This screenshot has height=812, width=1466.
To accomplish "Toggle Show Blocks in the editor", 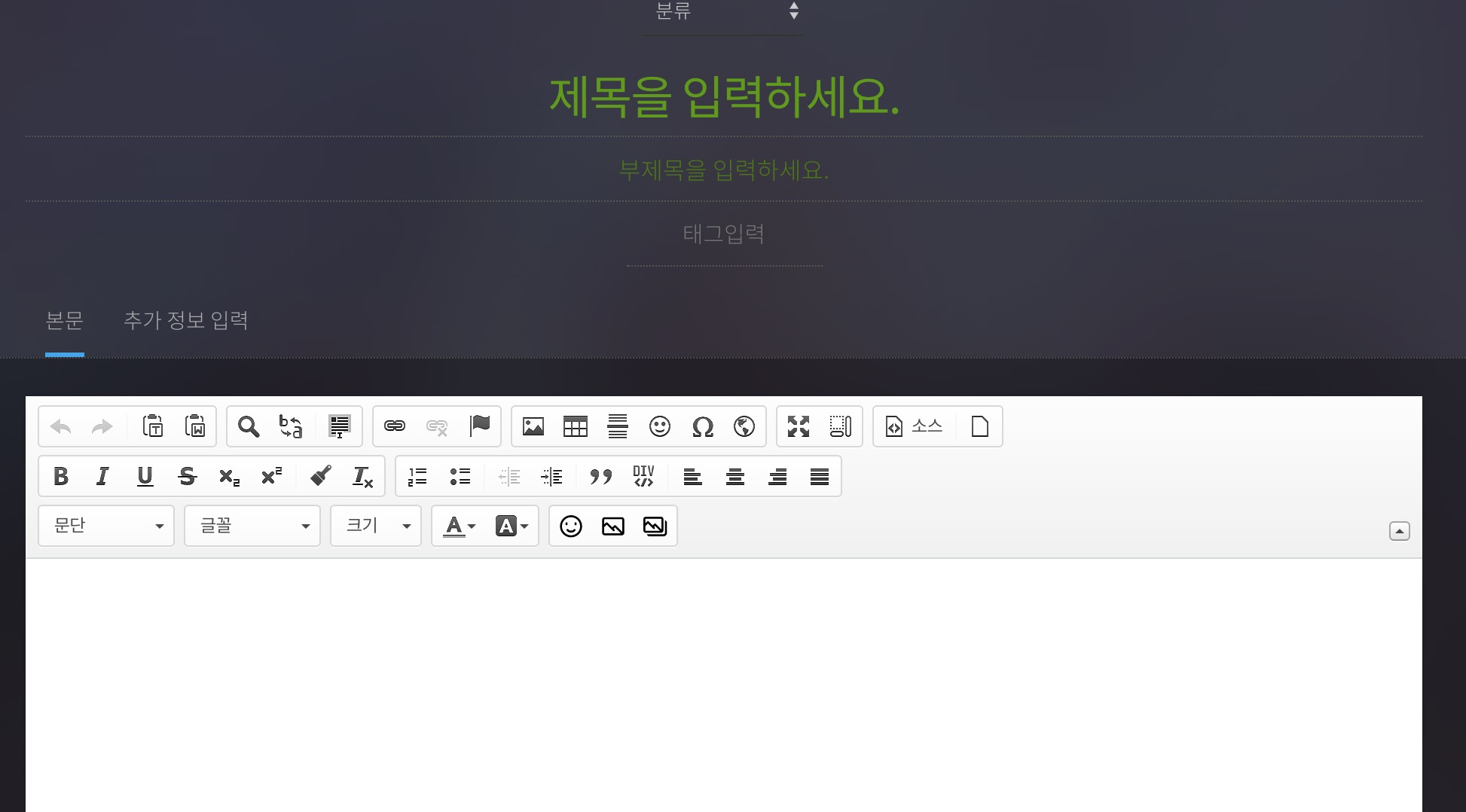I will (x=841, y=426).
